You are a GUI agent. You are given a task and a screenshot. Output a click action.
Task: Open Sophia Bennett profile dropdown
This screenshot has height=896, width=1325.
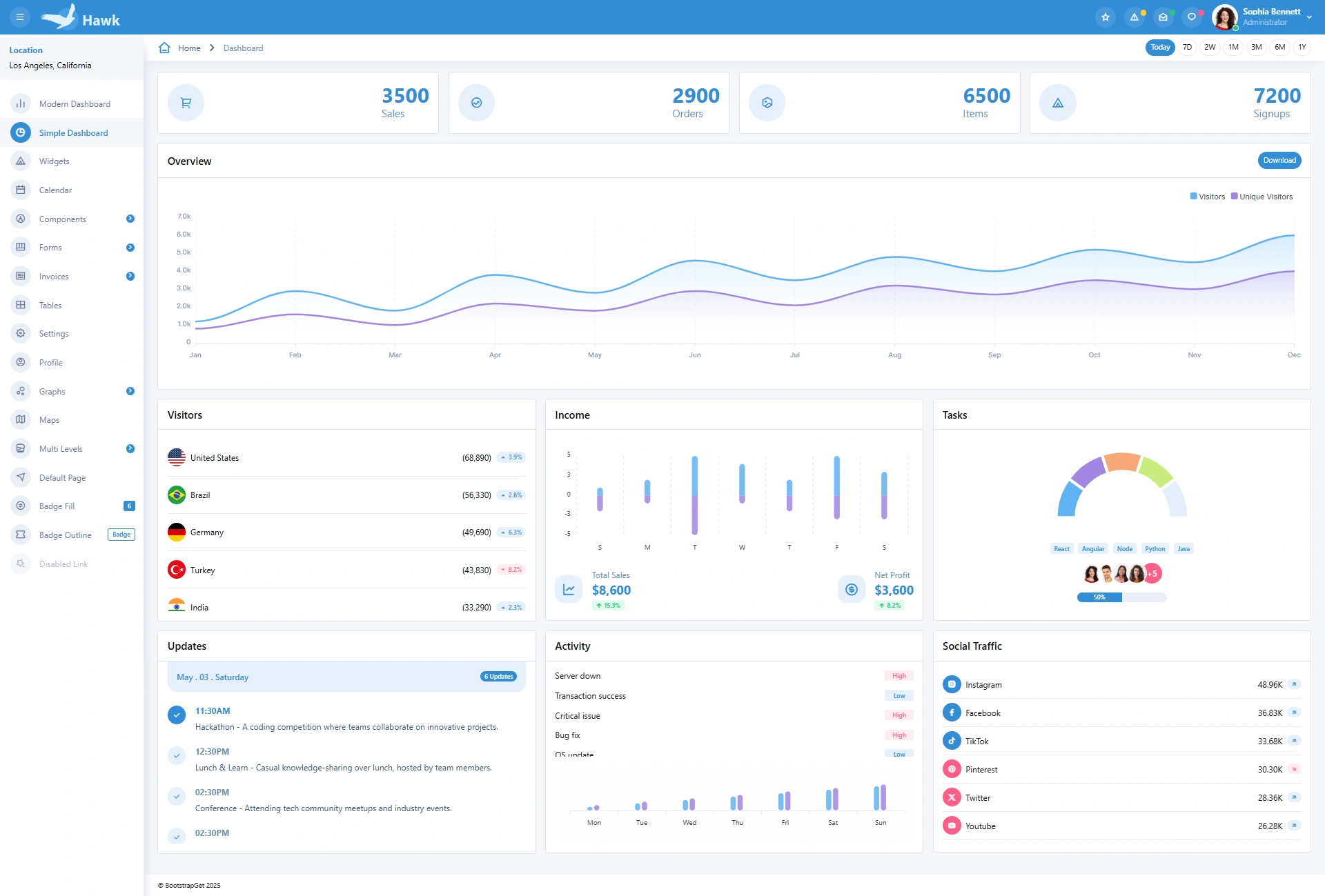(1262, 17)
